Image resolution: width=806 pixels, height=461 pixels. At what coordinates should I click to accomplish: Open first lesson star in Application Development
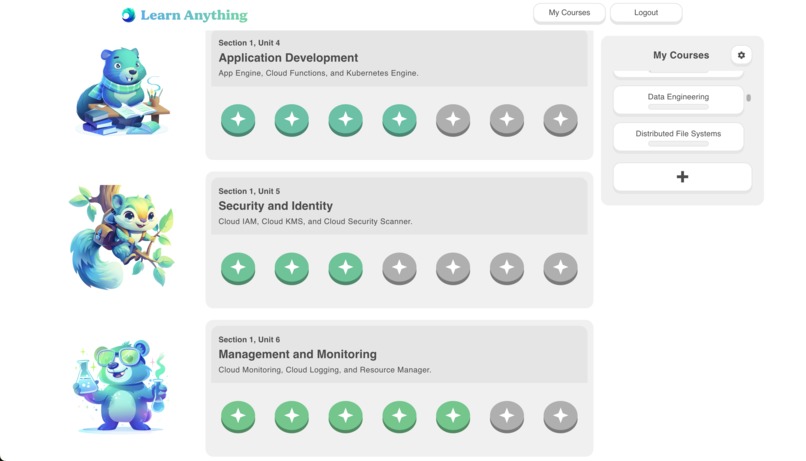[x=238, y=120]
